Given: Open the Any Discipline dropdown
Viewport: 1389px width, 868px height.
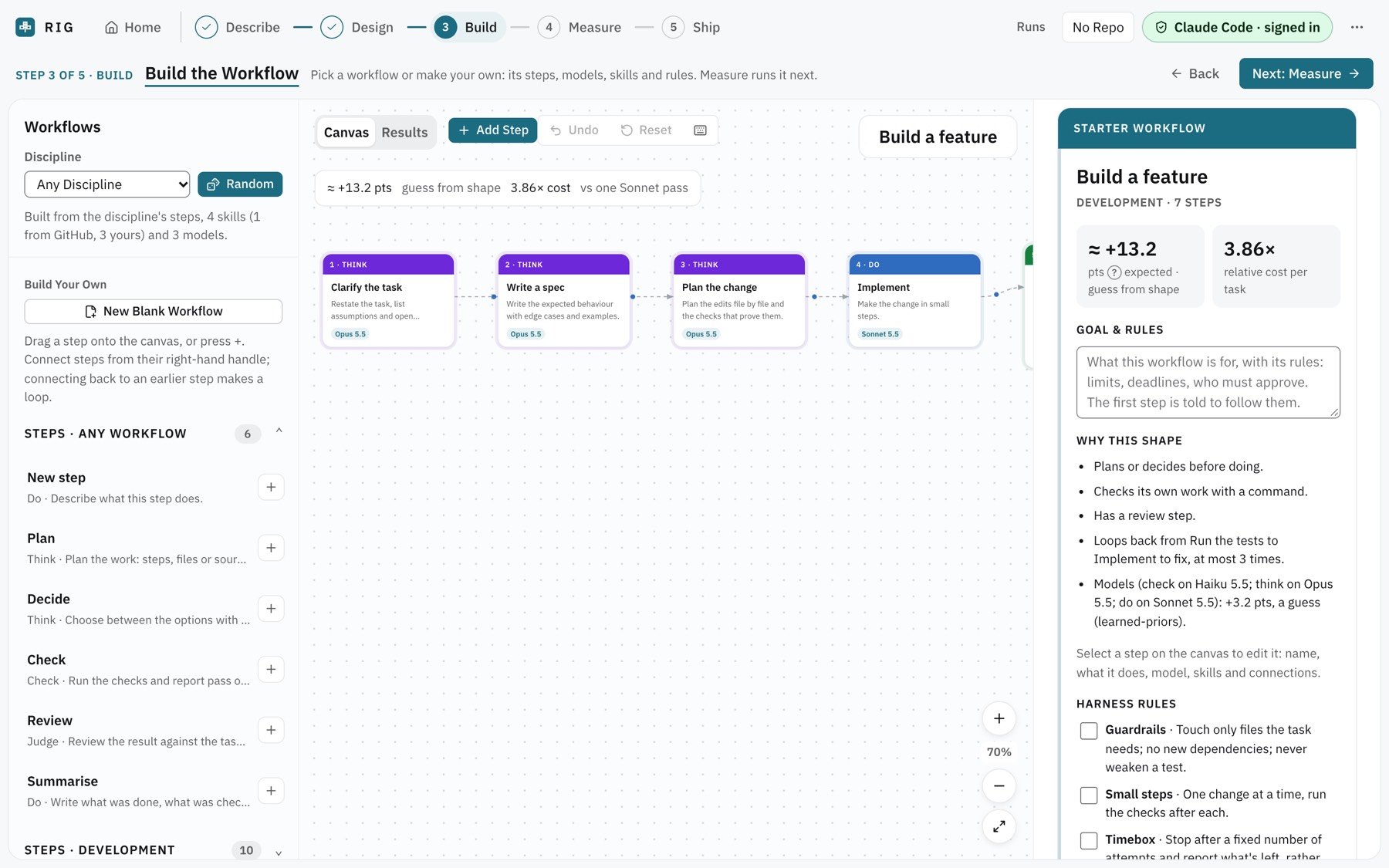Looking at the screenshot, I should (x=107, y=184).
